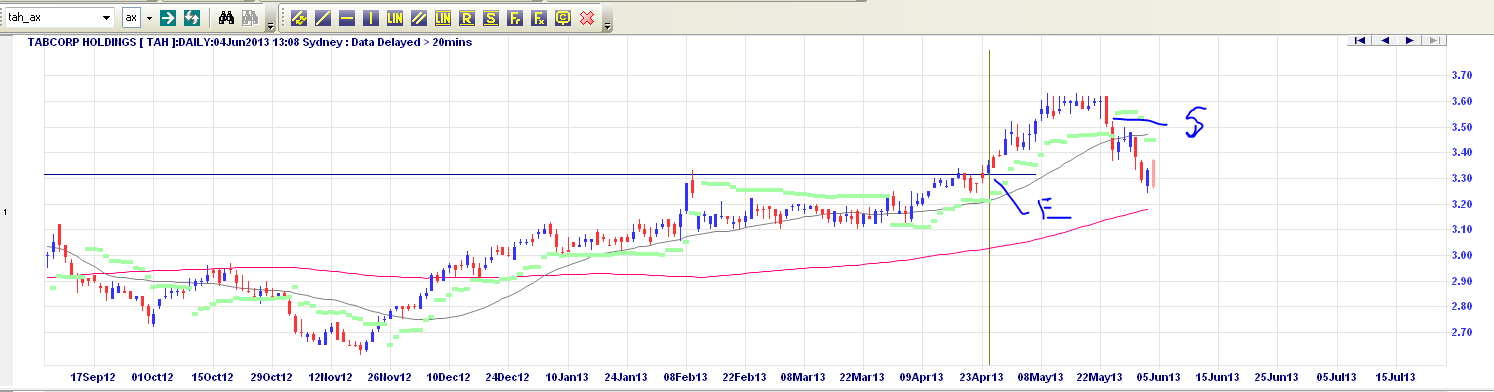This screenshot has height=392, width=1494.
Task: Click the 10Dec12 date axis label
Action: [449, 378]
